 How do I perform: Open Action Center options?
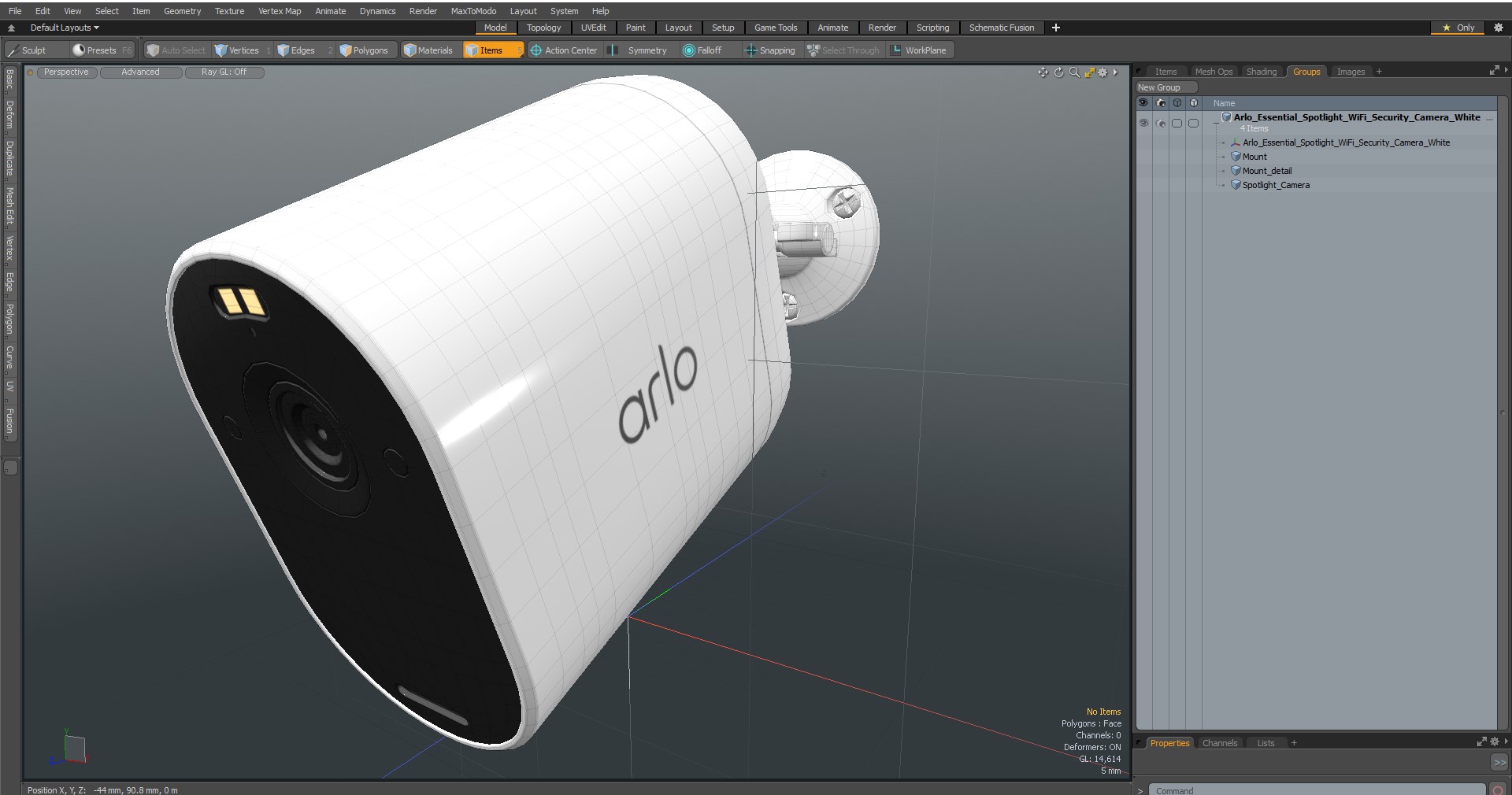[x=564, y=50]
